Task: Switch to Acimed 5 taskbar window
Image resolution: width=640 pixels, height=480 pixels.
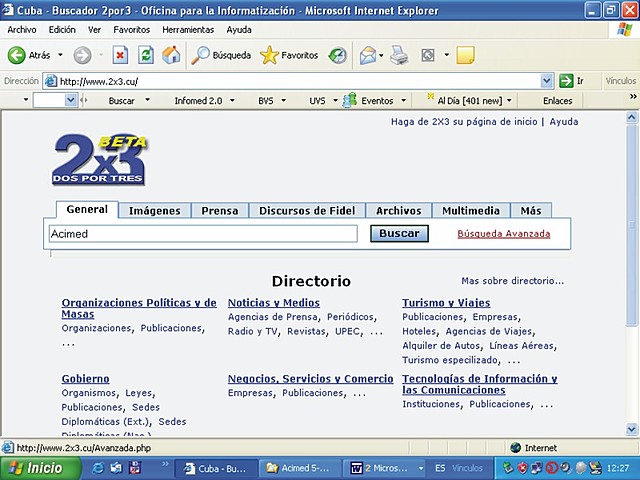Action: click(x=300, y=468)
